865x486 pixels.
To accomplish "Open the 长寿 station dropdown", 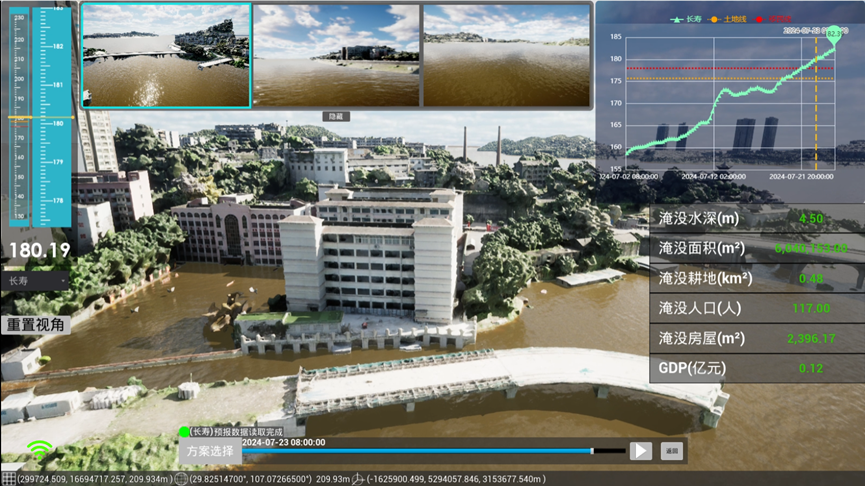I will click(36, 282).
